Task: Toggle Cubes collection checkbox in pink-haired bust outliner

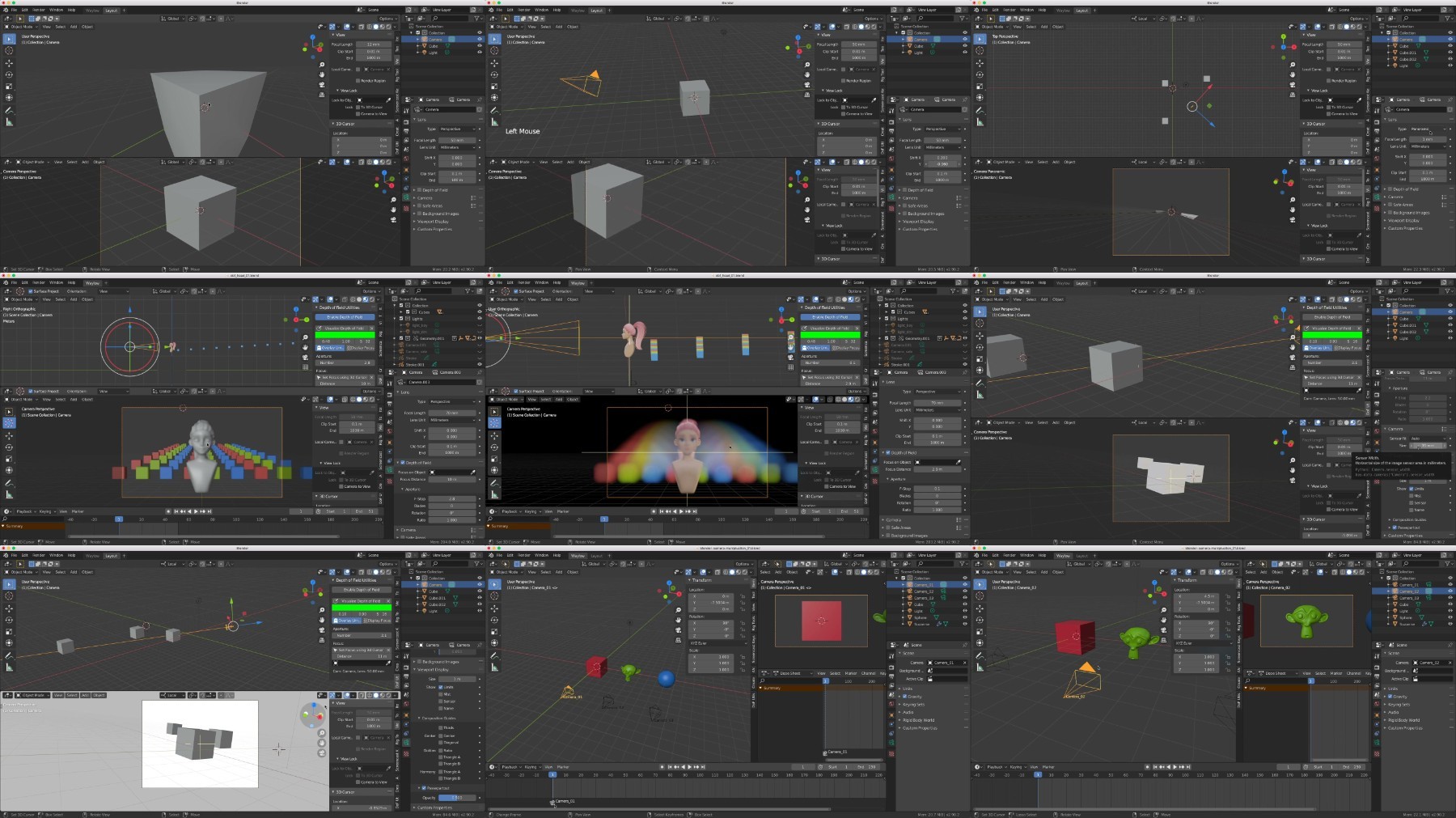Action: (x=893, y=312)
